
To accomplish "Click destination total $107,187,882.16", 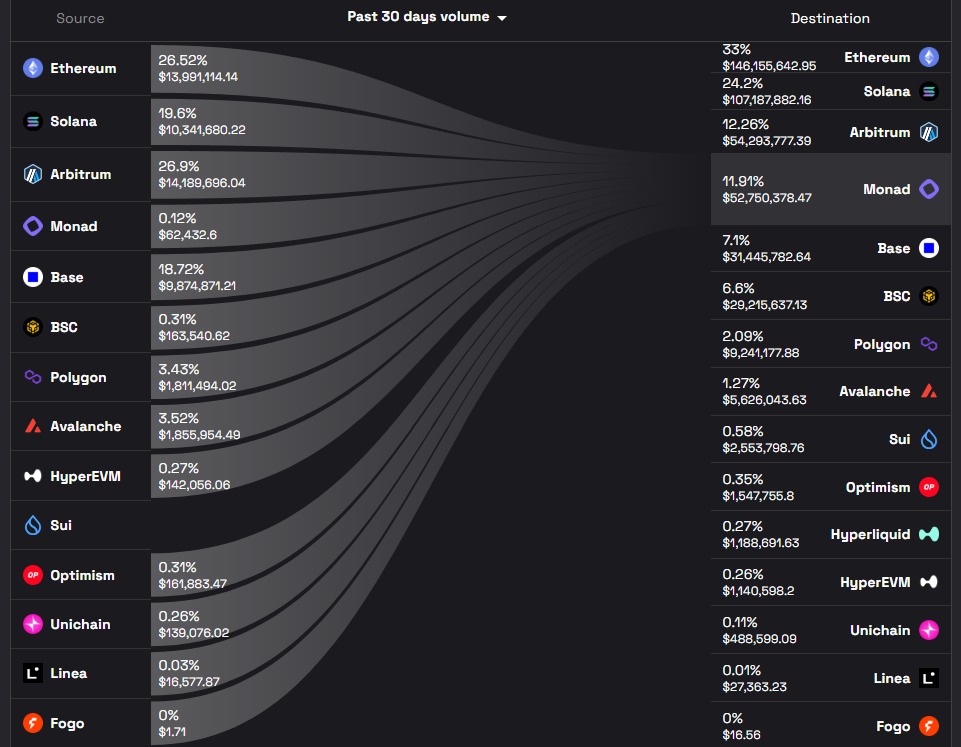I will point(767,99).
